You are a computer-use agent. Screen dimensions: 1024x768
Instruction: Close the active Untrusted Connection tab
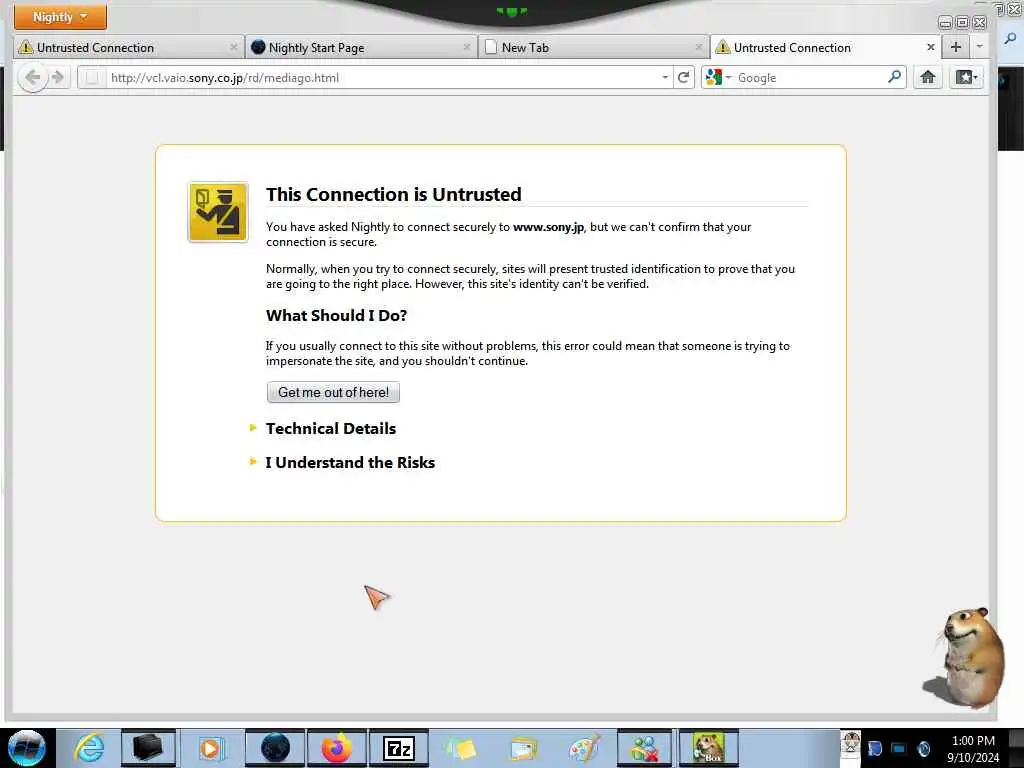coord(931,47)
